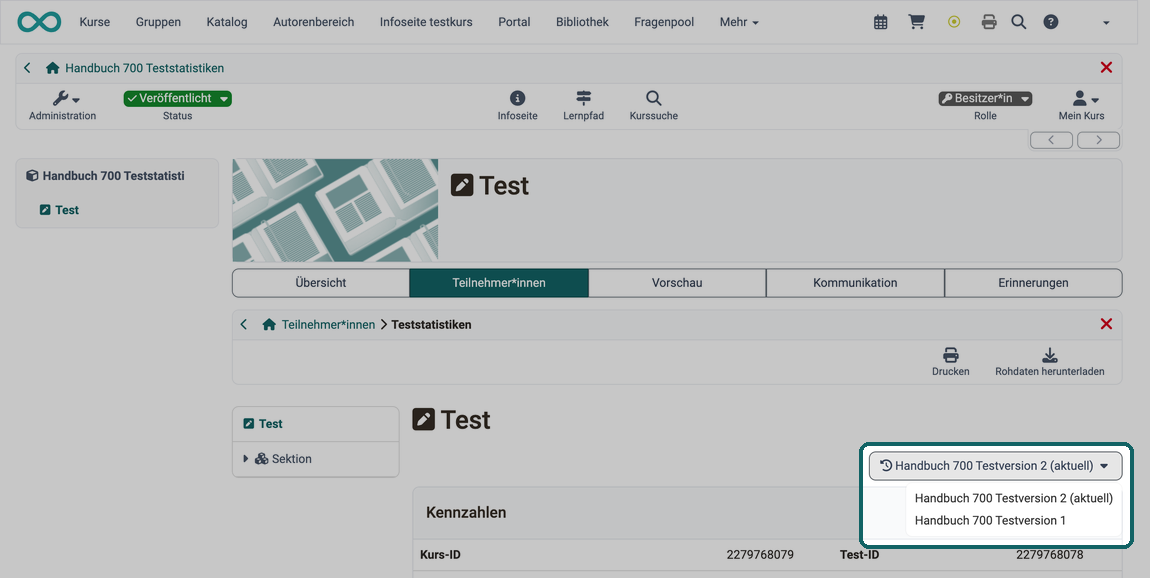Open the shopping cart icon

(x=916, y=22)
